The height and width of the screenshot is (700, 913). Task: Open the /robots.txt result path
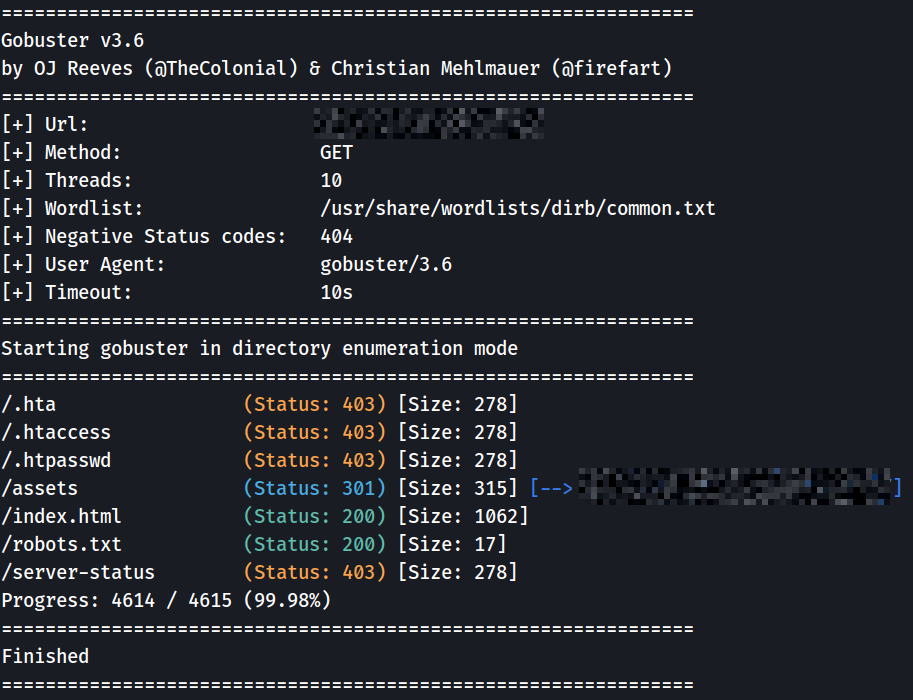click(61, 544)
